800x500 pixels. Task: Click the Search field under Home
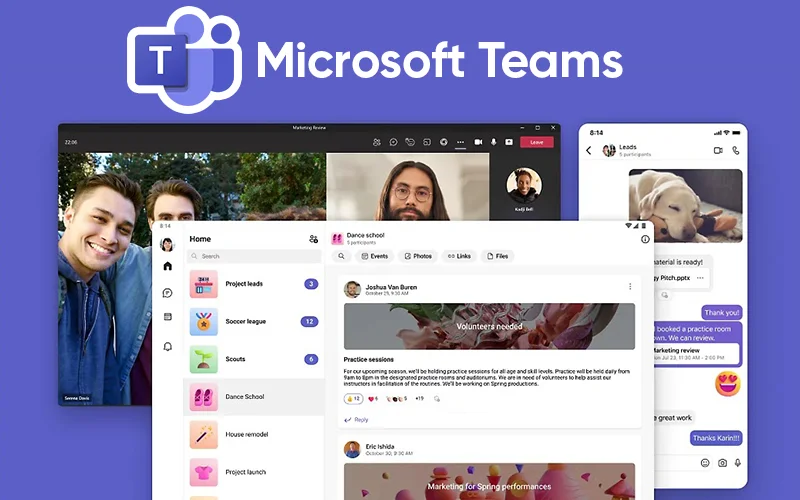coord(255,256)
